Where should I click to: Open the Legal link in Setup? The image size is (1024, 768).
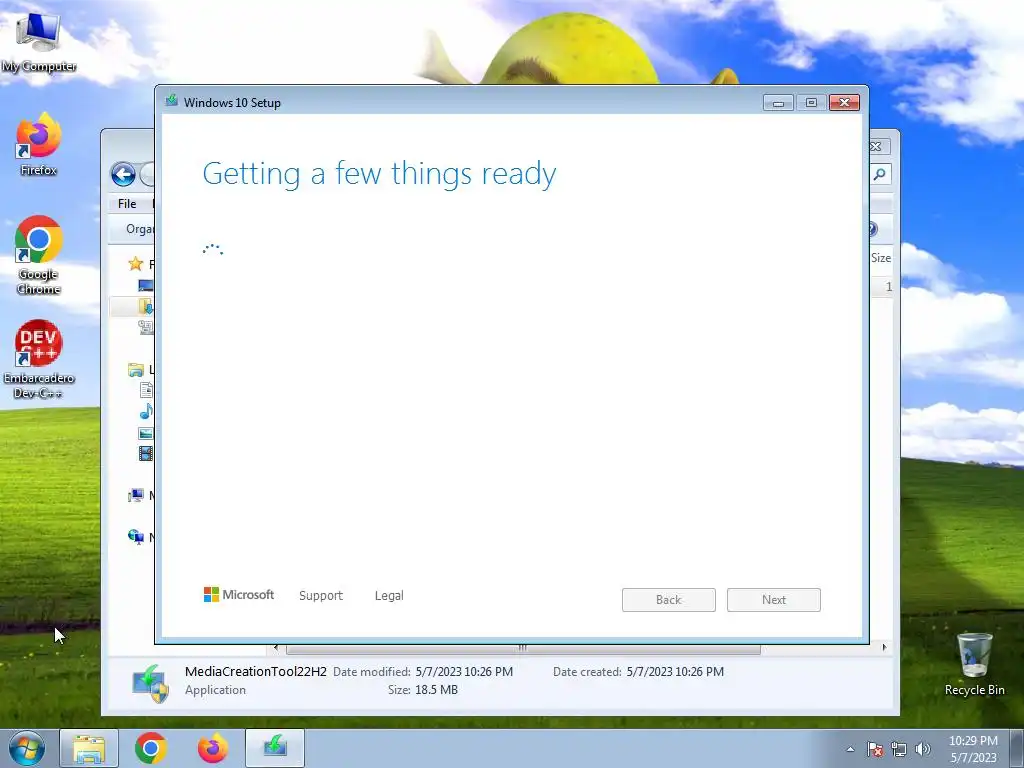[389, 596]
